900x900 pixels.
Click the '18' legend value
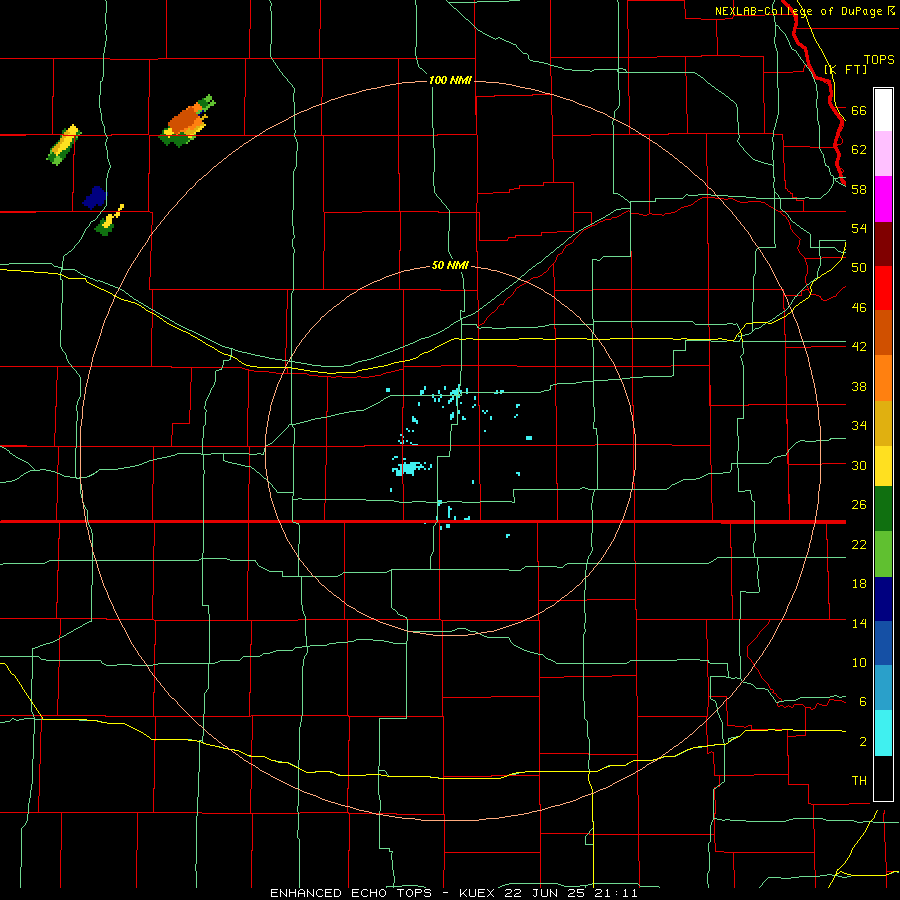coord(859,584)
